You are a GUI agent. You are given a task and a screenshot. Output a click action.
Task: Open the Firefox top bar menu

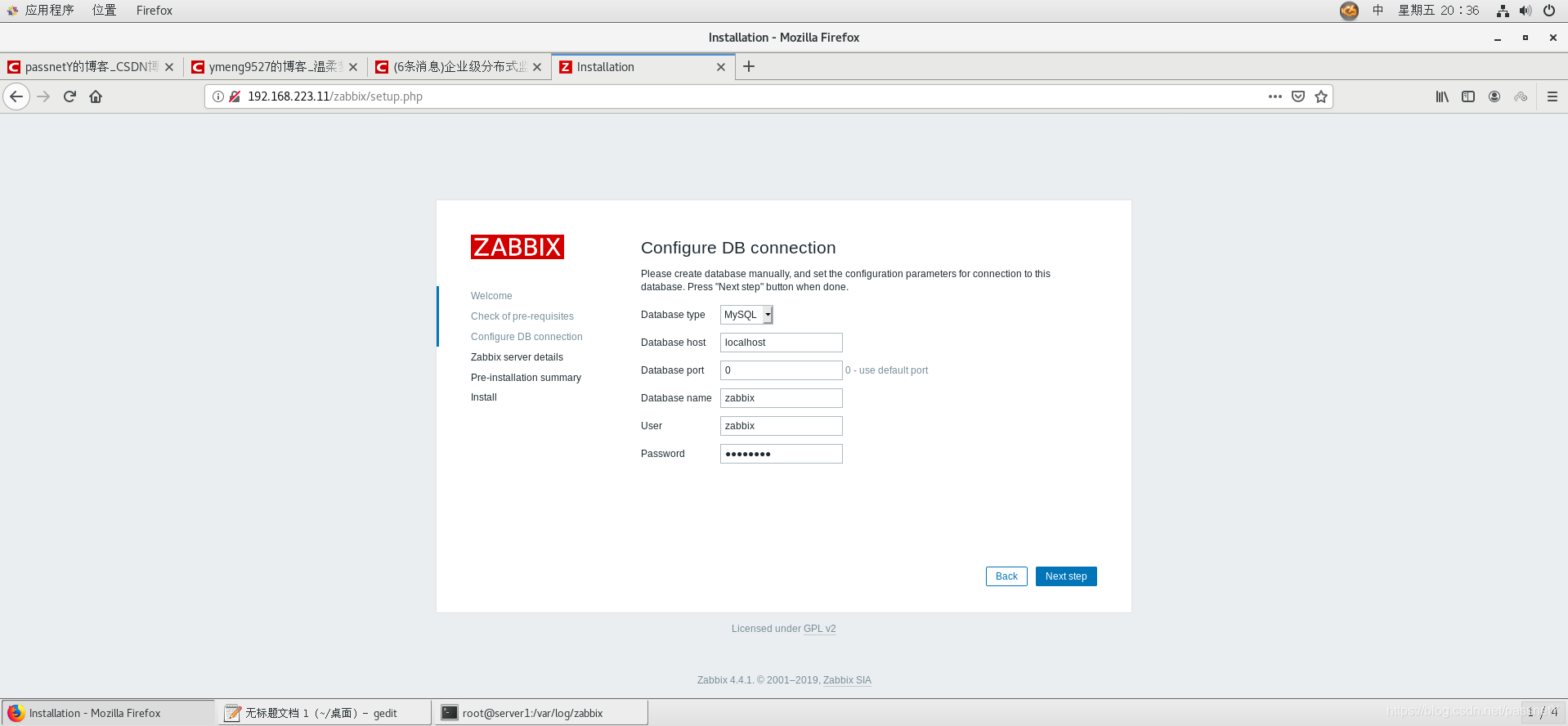point(155,11)
